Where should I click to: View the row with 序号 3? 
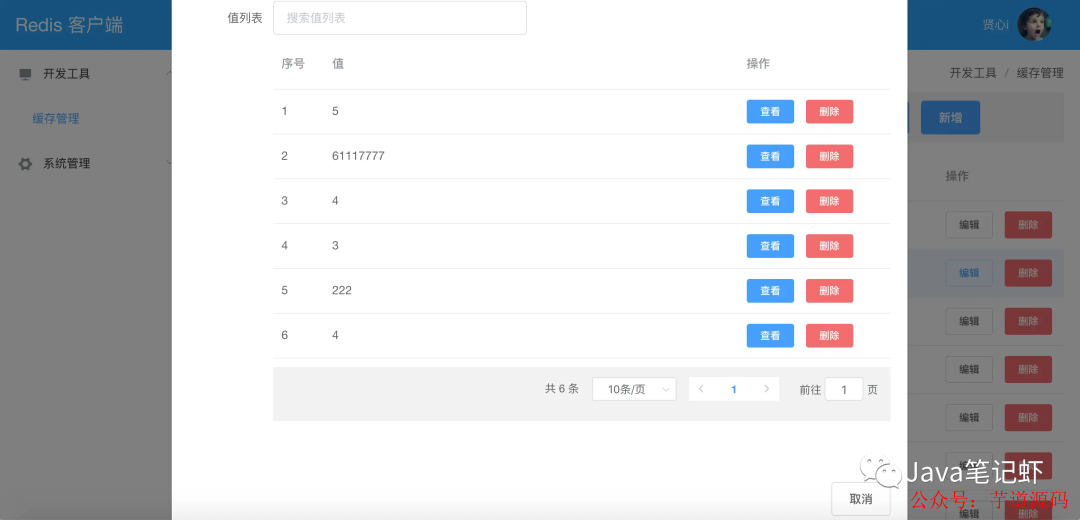pyautogui.click(x=770, y=201)
